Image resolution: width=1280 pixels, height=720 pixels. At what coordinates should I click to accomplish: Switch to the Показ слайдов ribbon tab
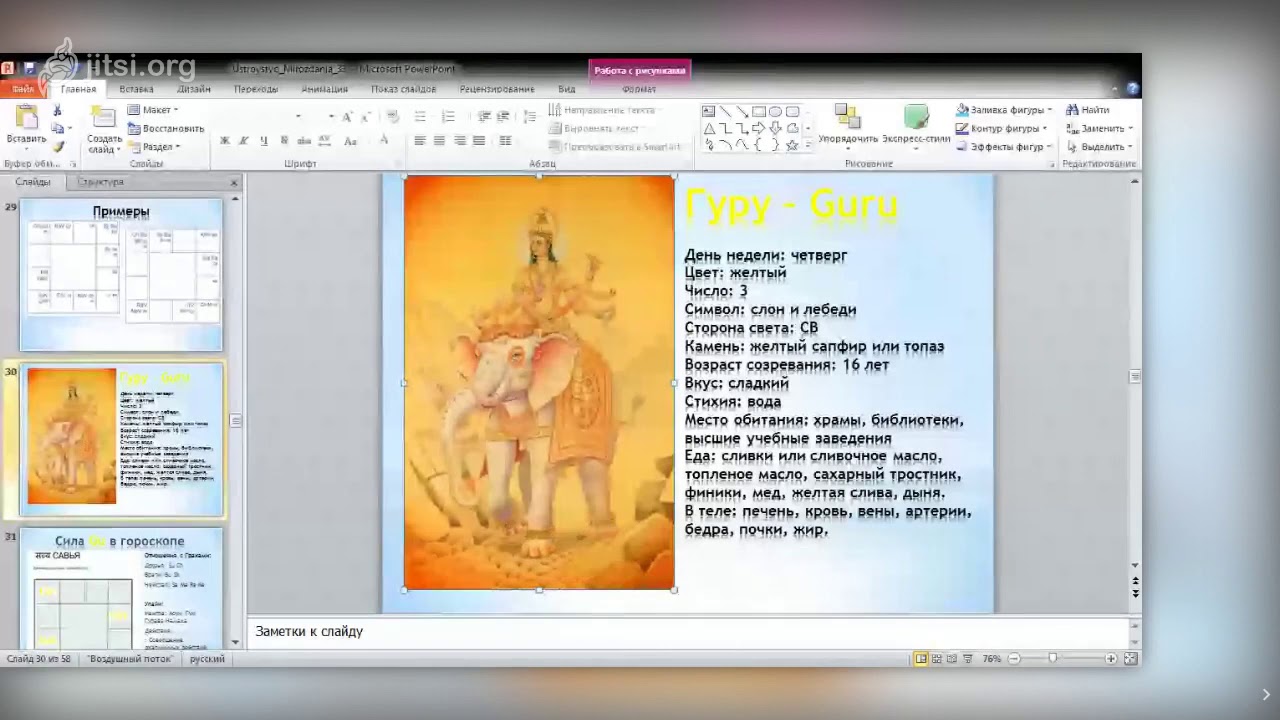coord(404,89)
